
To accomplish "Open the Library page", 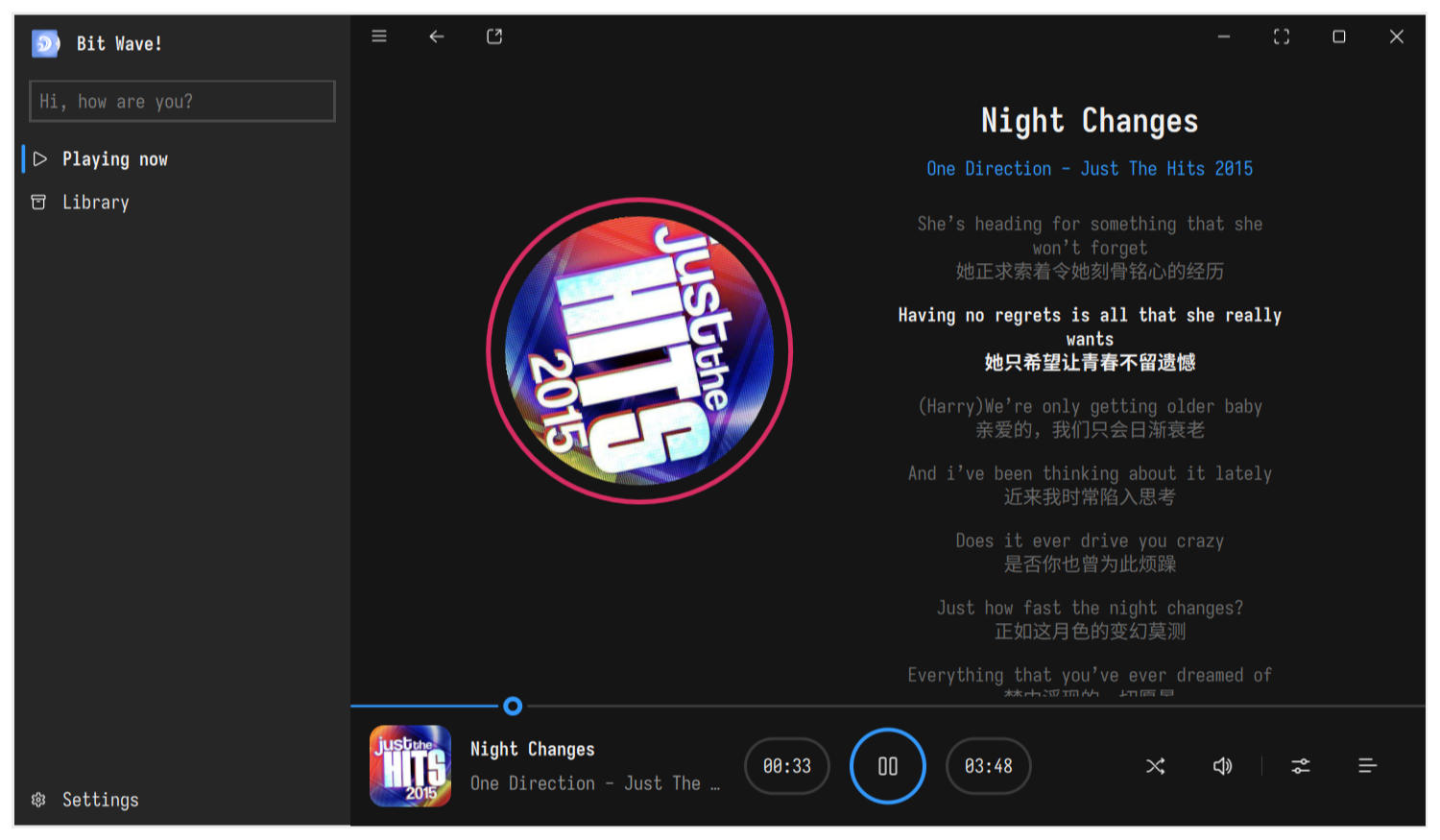I will (x=182, y=203).
